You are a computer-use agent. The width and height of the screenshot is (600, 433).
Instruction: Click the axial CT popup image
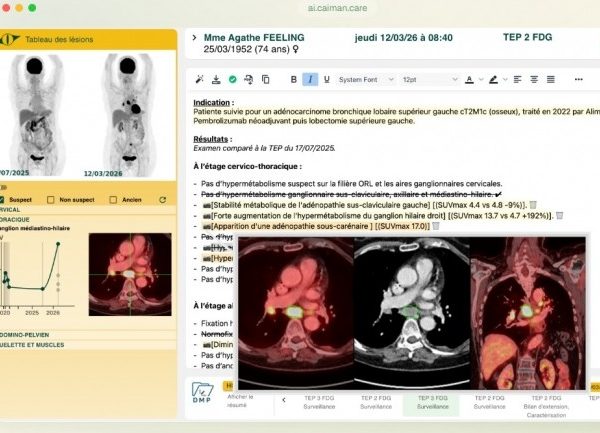click(412, 313)
